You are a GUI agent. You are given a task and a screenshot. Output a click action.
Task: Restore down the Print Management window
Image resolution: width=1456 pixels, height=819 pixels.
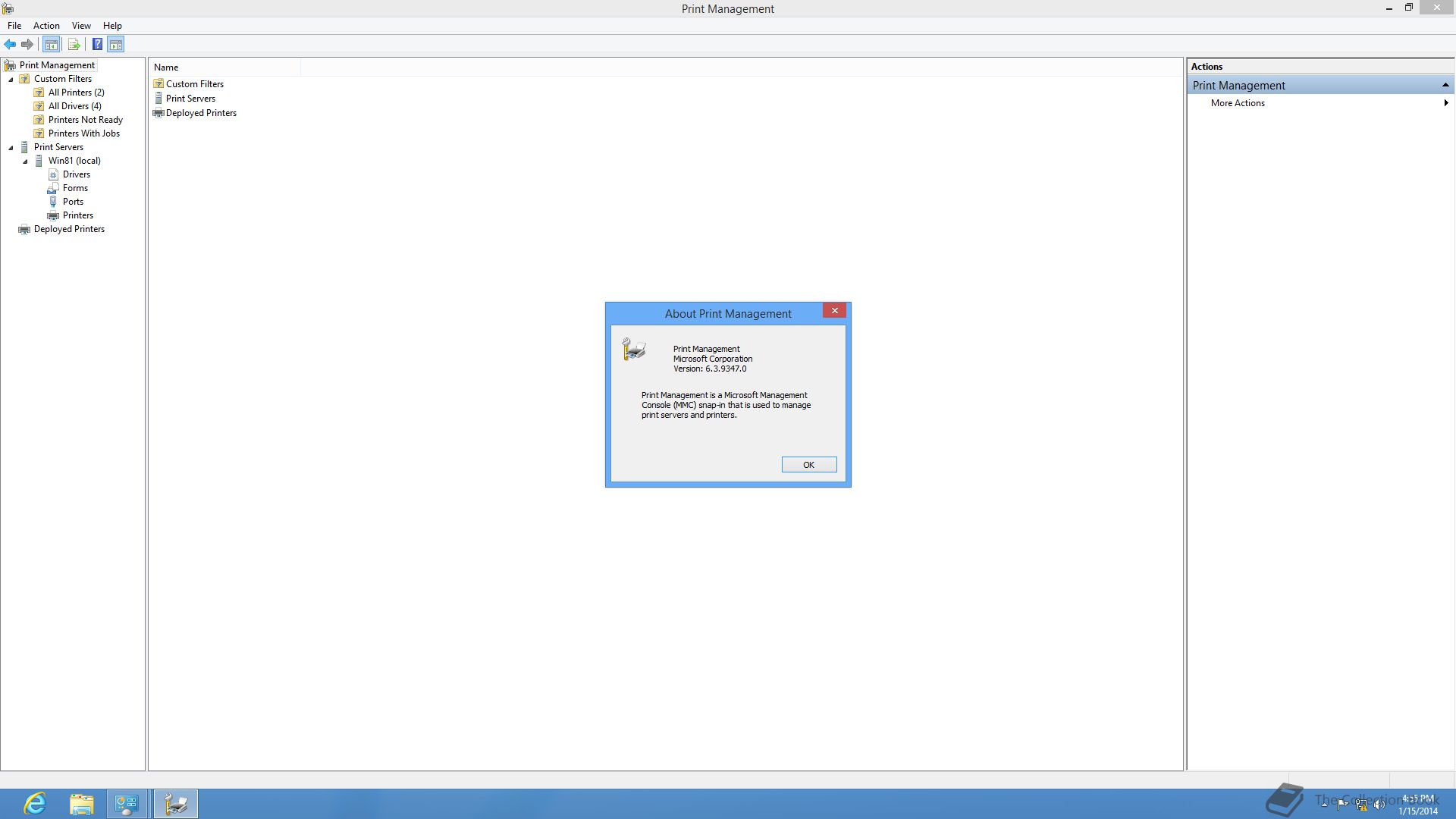1408,8
